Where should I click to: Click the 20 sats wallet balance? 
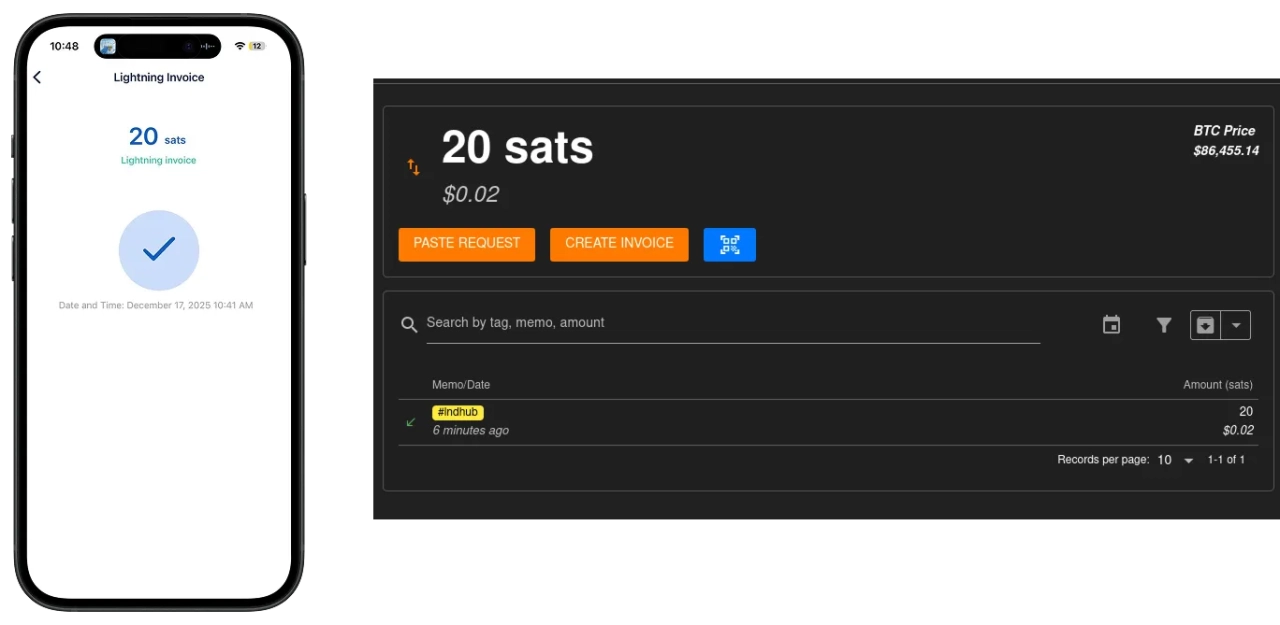pos(517,148)
